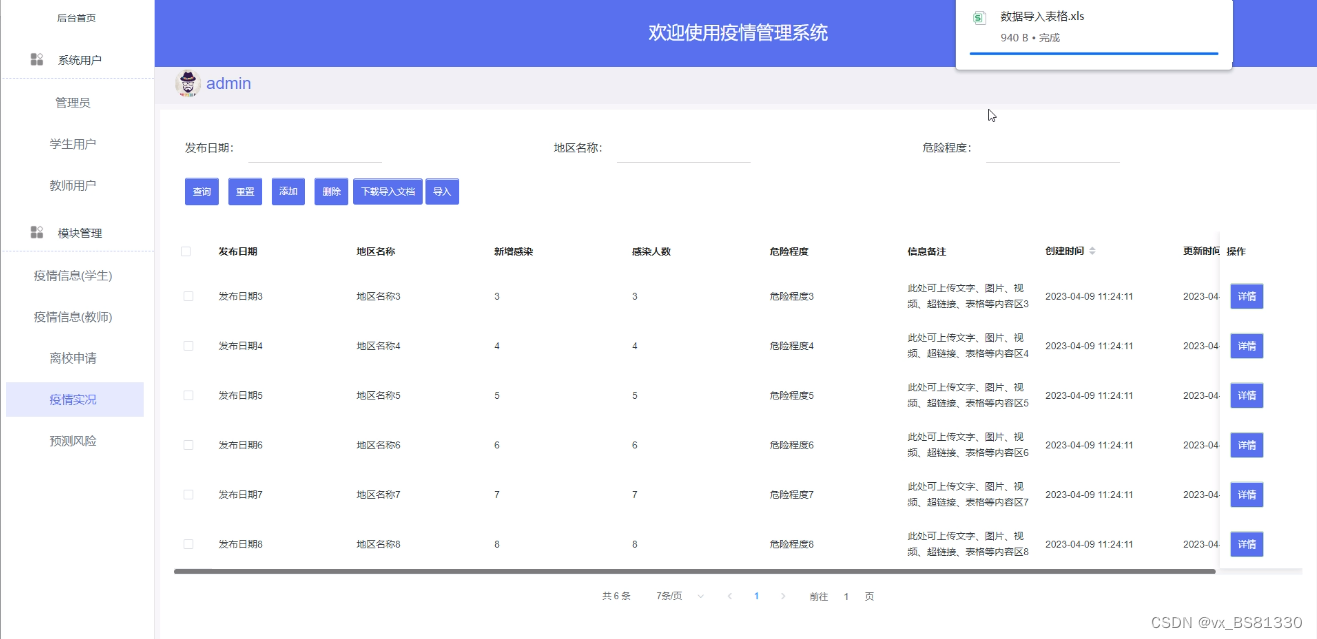Viewport: 1317px width, 639px height.
Task: Check the row 发布日期6 checkbox
Action: [188, 445]
